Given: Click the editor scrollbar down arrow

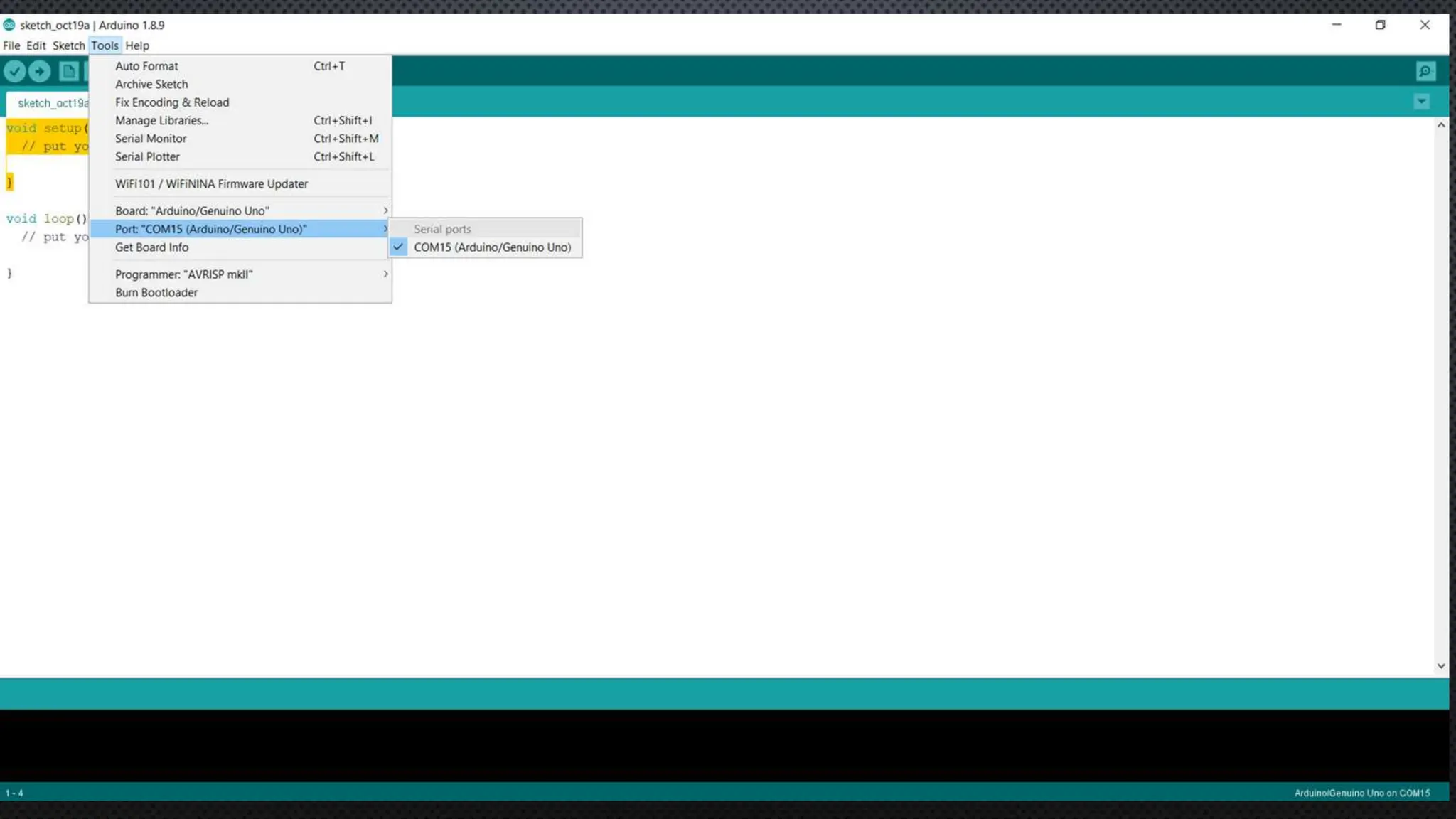Looking at the screenshot, I should coord(1441,666).
